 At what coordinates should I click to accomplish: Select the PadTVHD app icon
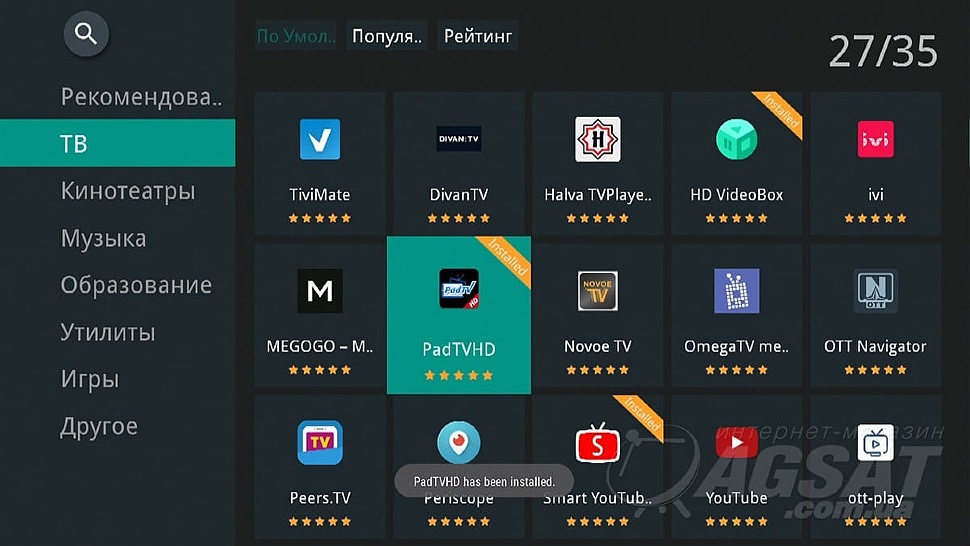[x=458, y=289]
